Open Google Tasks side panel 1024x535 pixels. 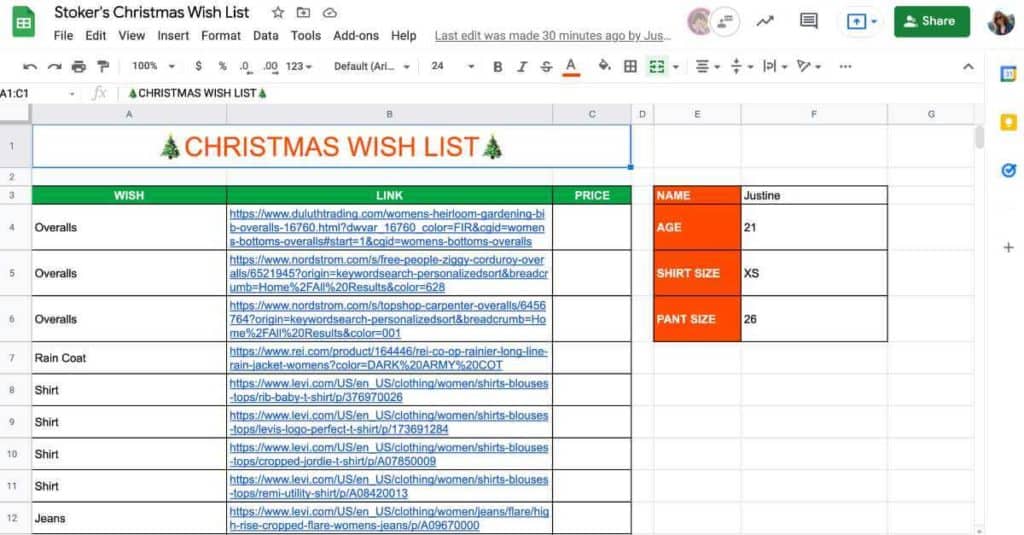(1008, 170)
